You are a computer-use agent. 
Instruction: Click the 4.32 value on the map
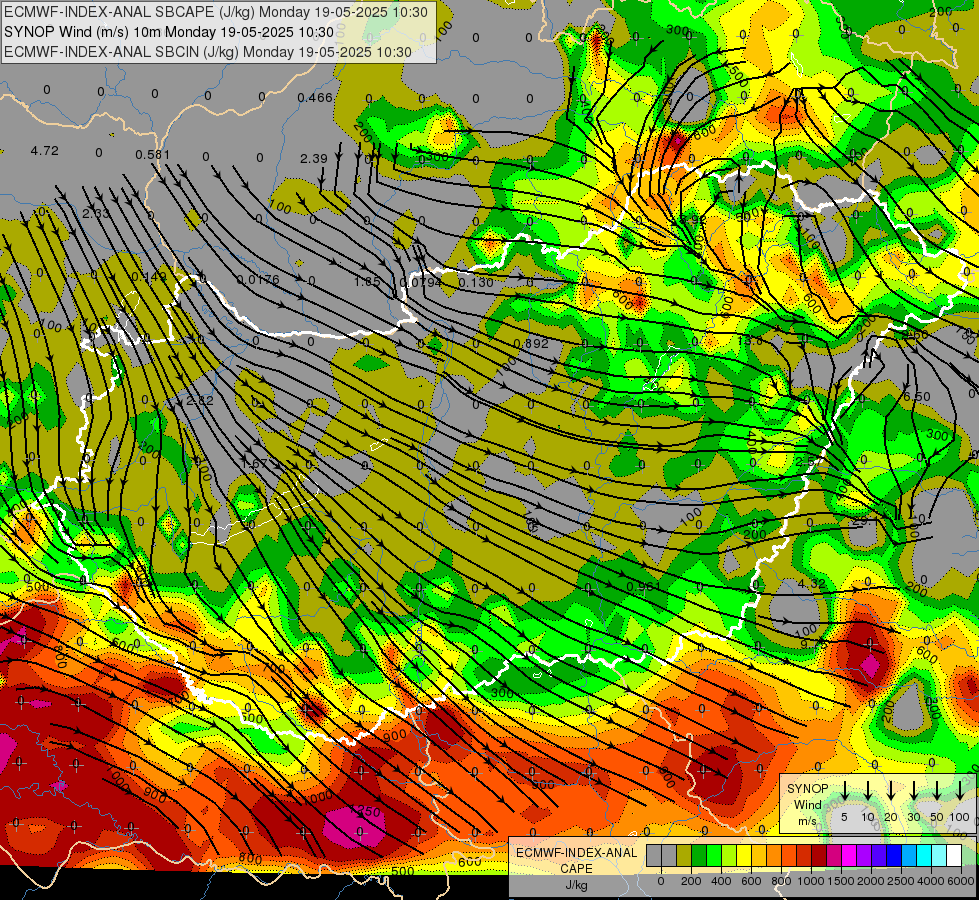pyautogui.click(x=812, y=583)
